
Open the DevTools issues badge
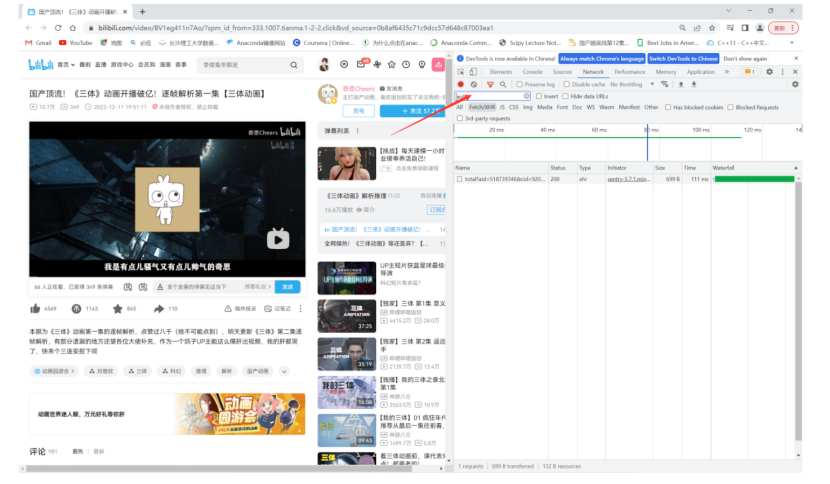click(x=750, y=71)
